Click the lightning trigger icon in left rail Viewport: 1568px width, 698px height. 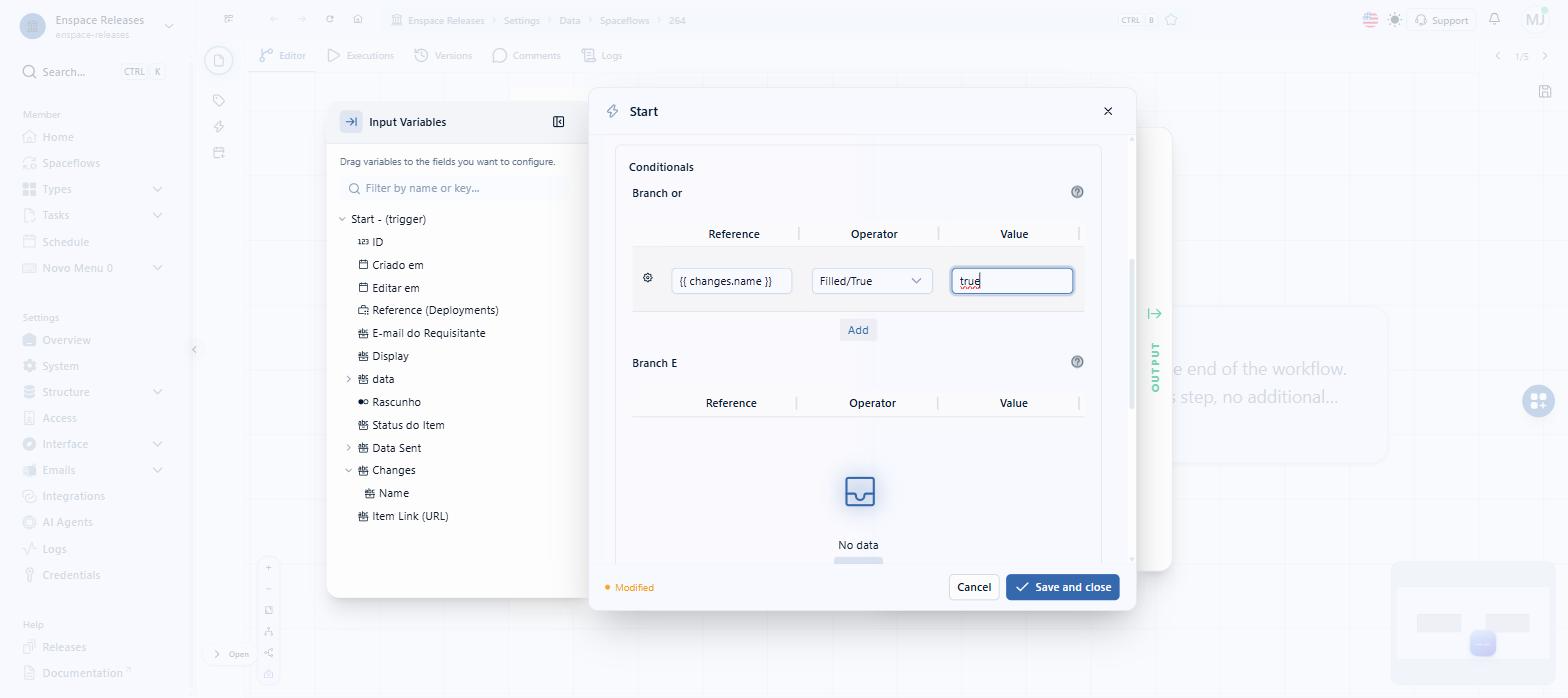219,126
